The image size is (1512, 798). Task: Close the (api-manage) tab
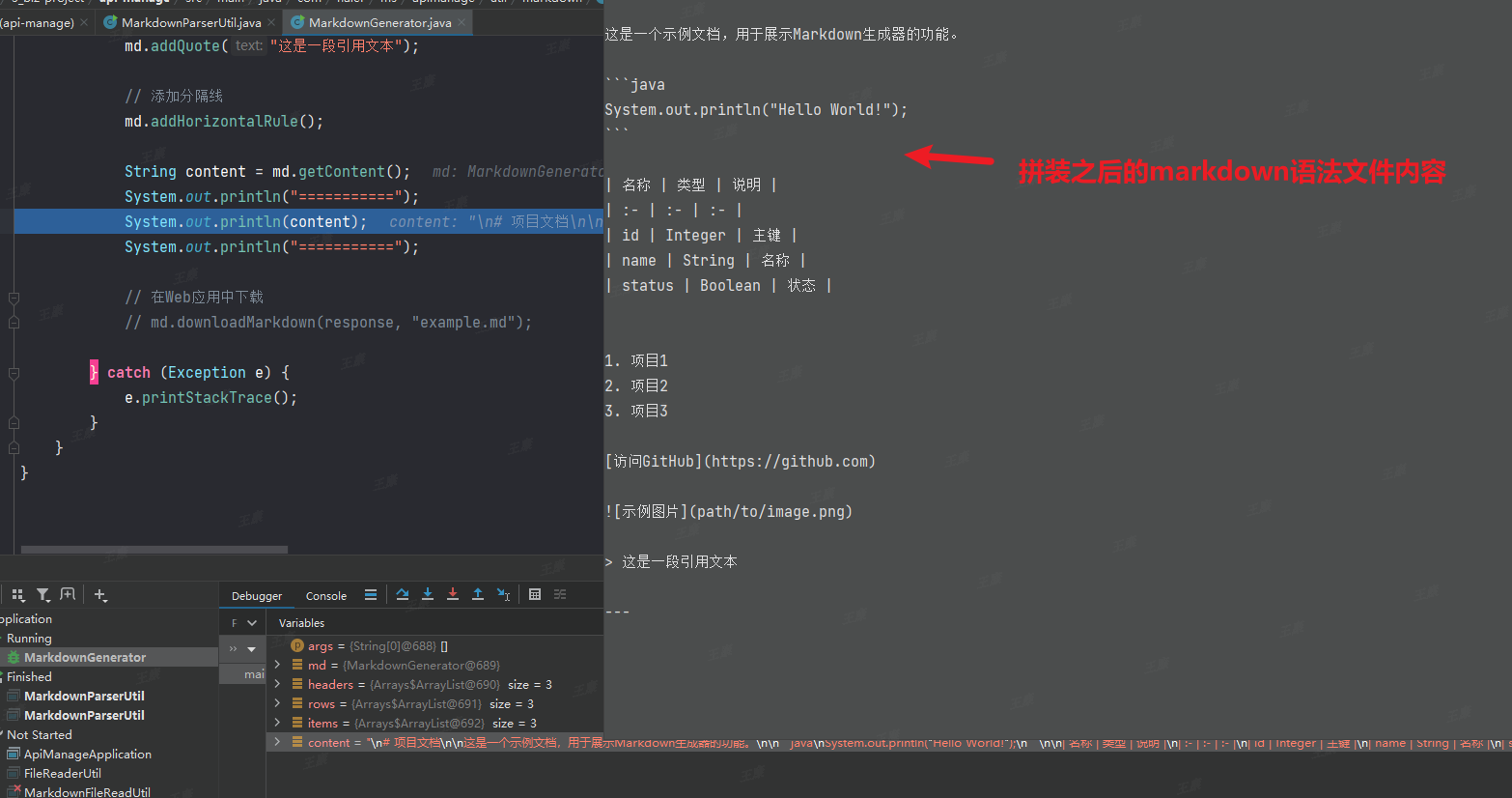point(84,22)
